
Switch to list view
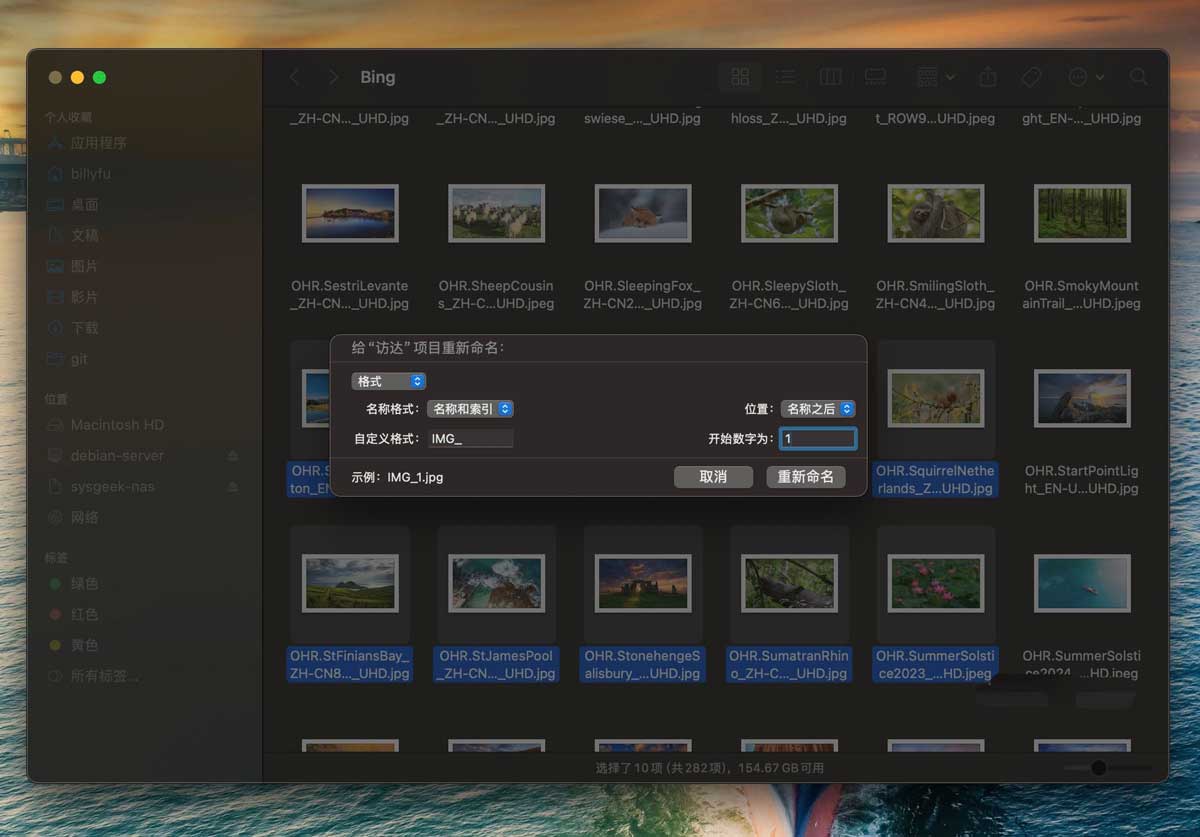[786, 77]
